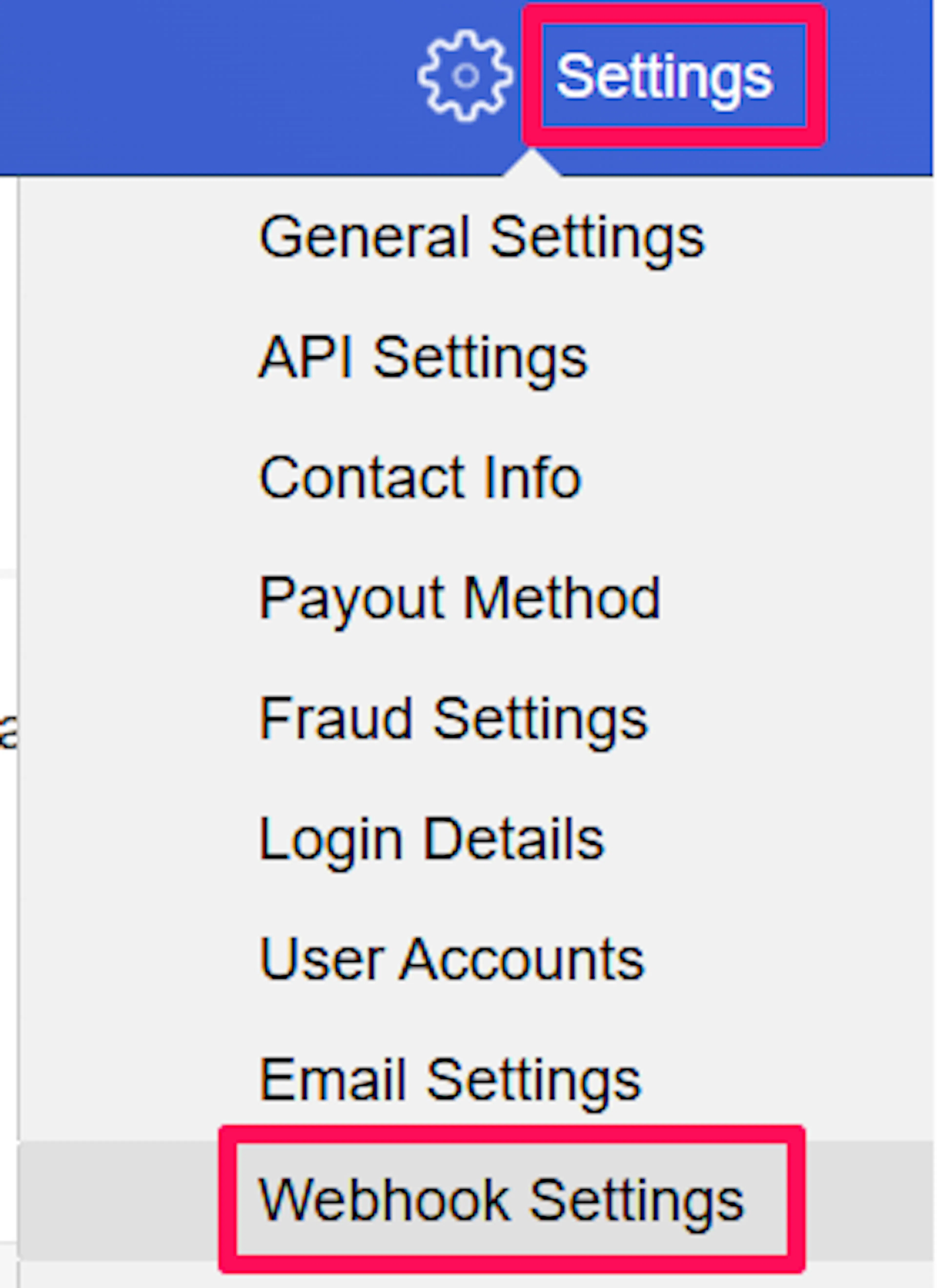Viewport: 937px width, 1288px height.
Task: Choose the Contact Info entry
Action: [420, 478]
